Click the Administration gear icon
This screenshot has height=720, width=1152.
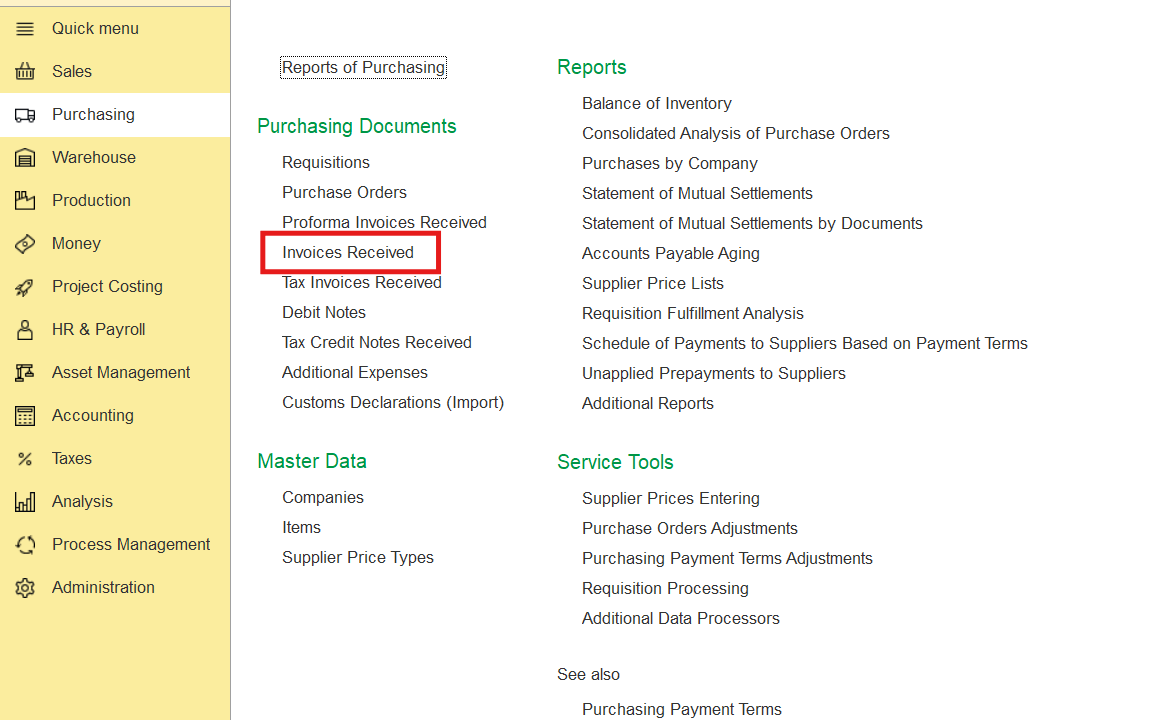tap(25, 588)
